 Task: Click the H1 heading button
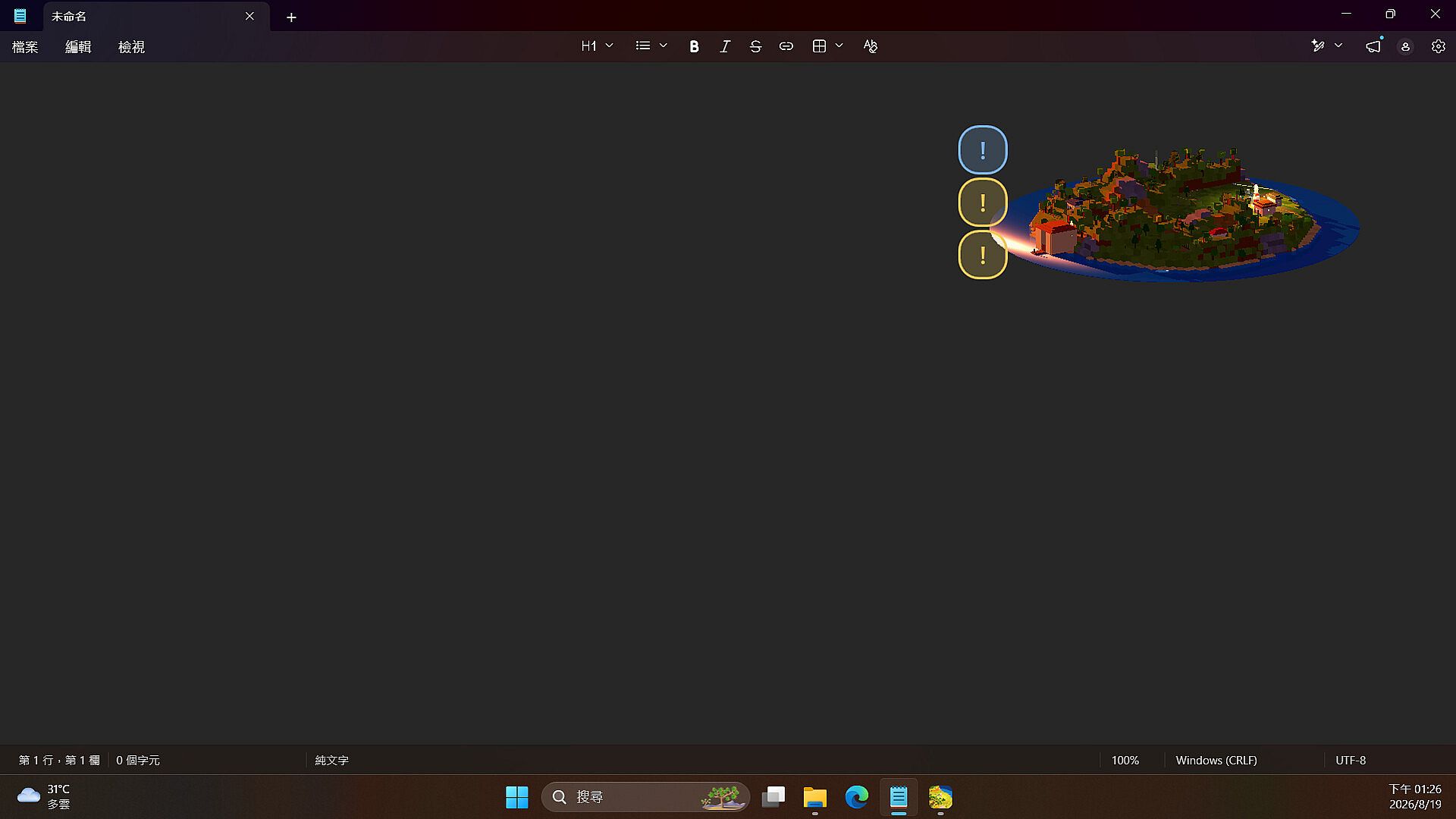click(588, 46)
